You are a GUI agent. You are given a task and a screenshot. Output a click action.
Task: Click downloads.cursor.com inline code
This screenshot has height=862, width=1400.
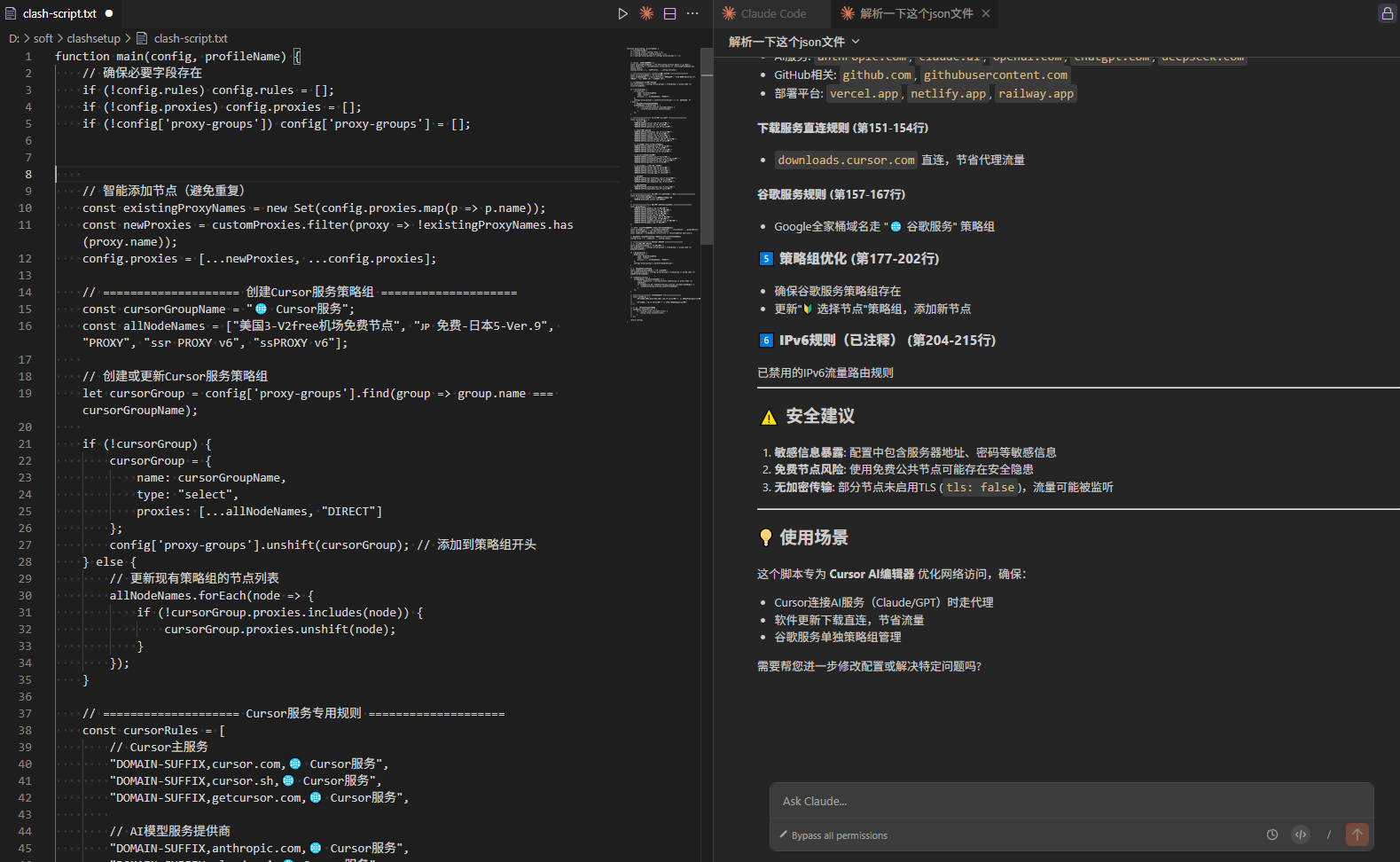[x=846, y=161]
